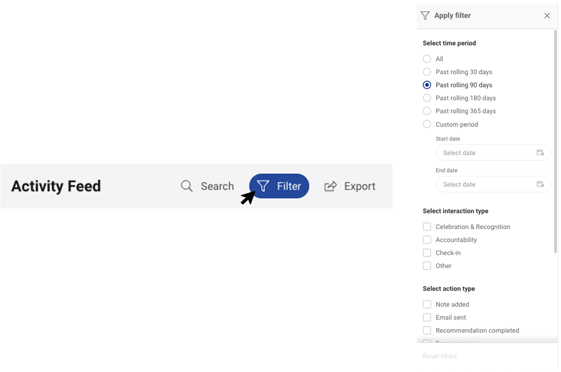
Task: Select the All time period radio
Action: pos(427,59)
